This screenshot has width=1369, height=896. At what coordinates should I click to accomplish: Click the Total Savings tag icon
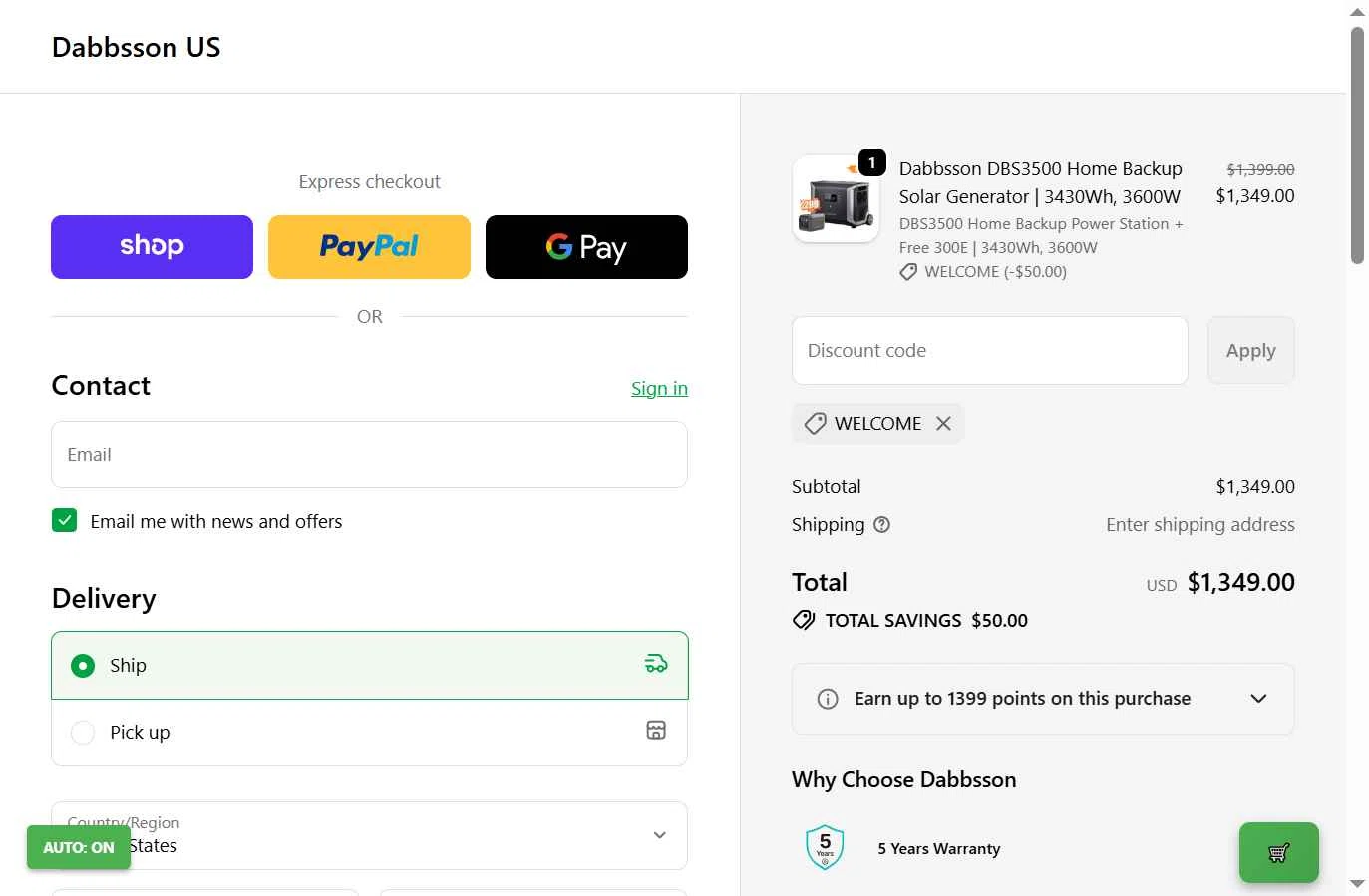(x=804, y=620)
